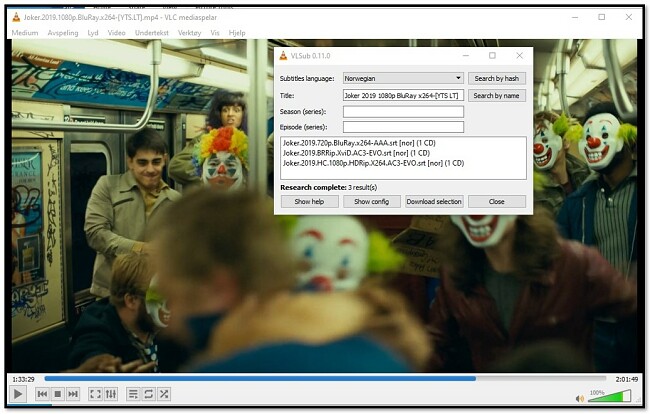This screenshot has width=650, height=414.
Task: Click VLC cone icon in main title bar
Action: (16, 17)
